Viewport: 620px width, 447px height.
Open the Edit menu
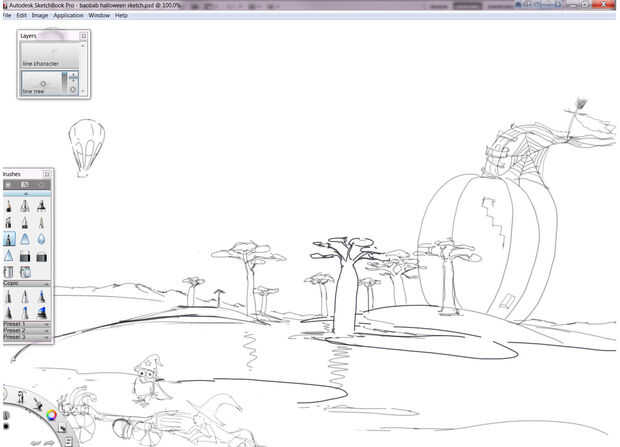(x=21, y=15)
